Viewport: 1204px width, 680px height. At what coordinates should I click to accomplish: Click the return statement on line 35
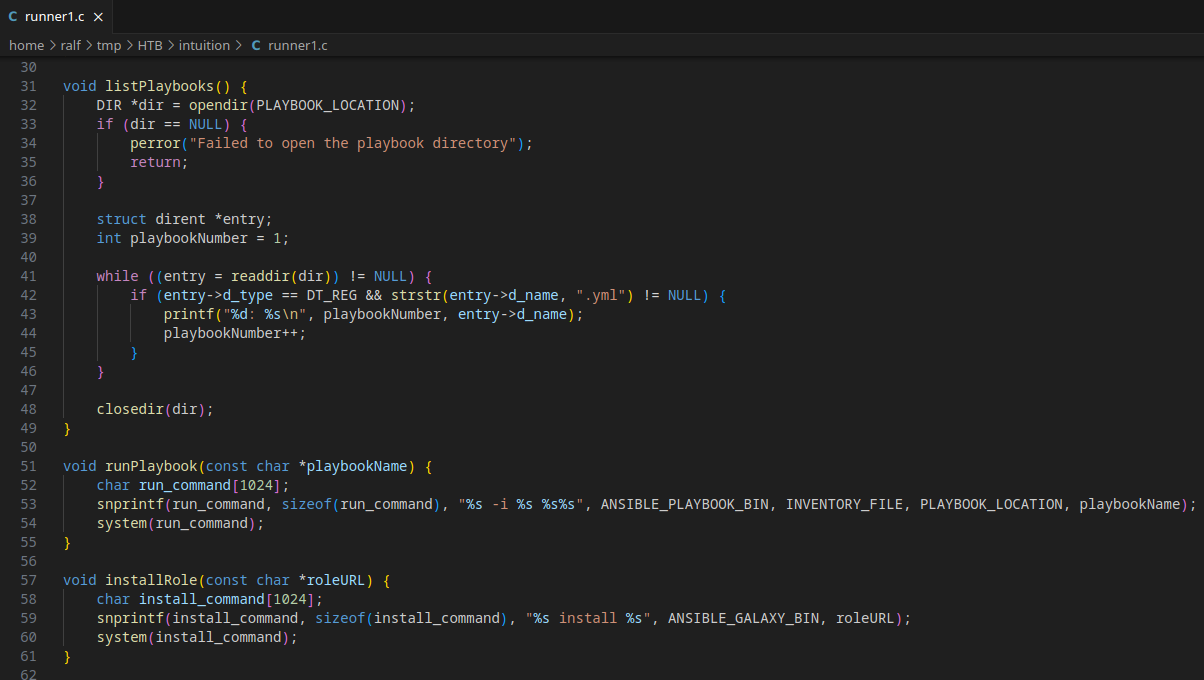point(159,162)
